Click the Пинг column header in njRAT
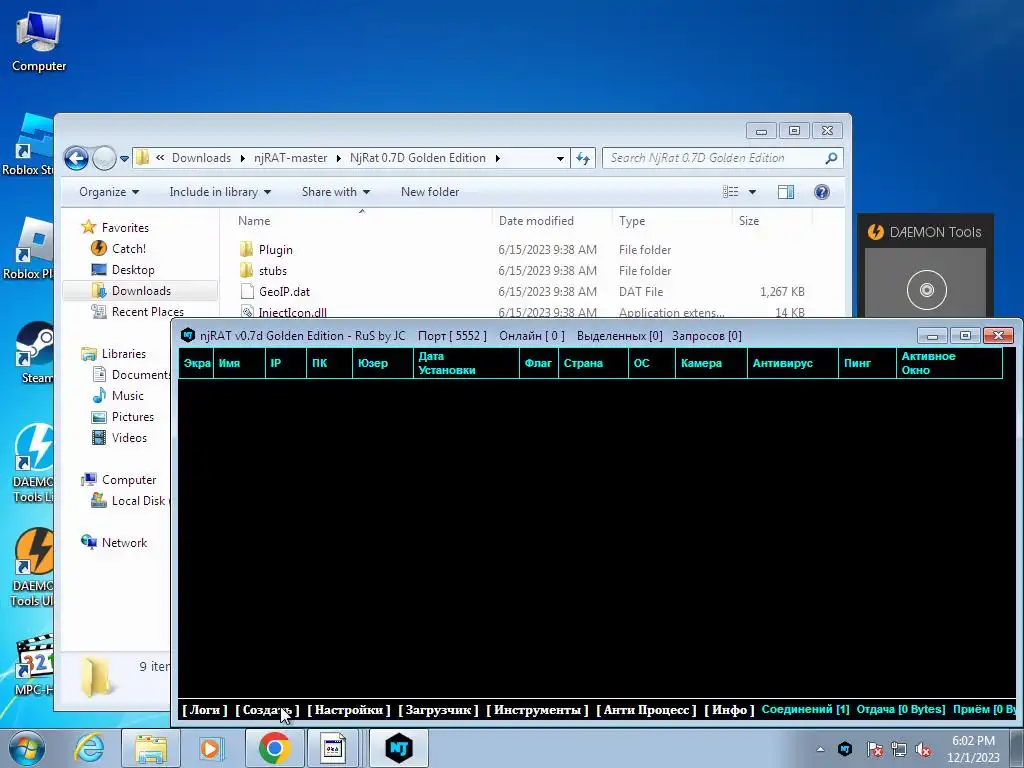This screenshot has height=768, width=1024. point(867,363)
